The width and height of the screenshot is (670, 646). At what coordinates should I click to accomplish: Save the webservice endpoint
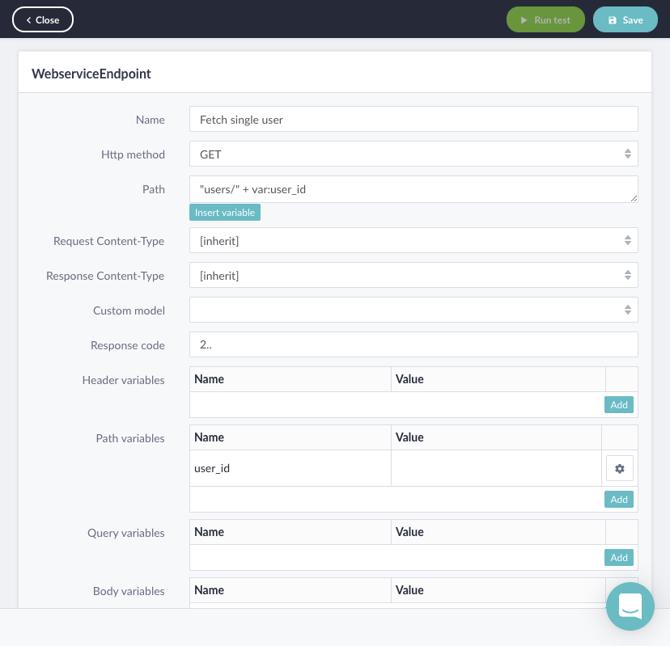point(625,20)
